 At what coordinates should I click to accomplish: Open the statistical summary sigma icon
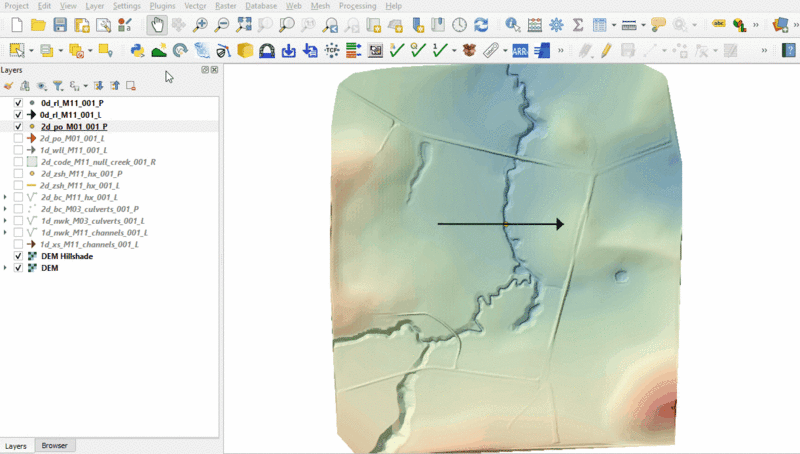click(x=578, y=24)
